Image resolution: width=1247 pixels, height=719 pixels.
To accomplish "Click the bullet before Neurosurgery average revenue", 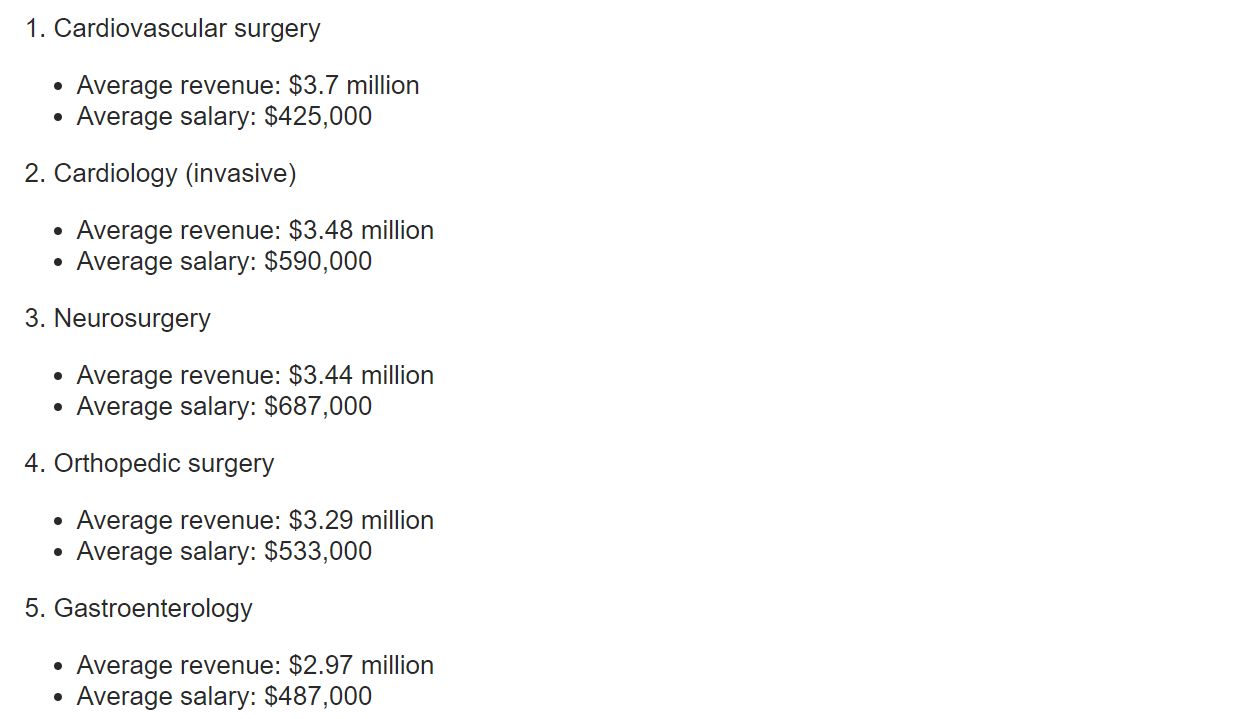I will 60,378.
